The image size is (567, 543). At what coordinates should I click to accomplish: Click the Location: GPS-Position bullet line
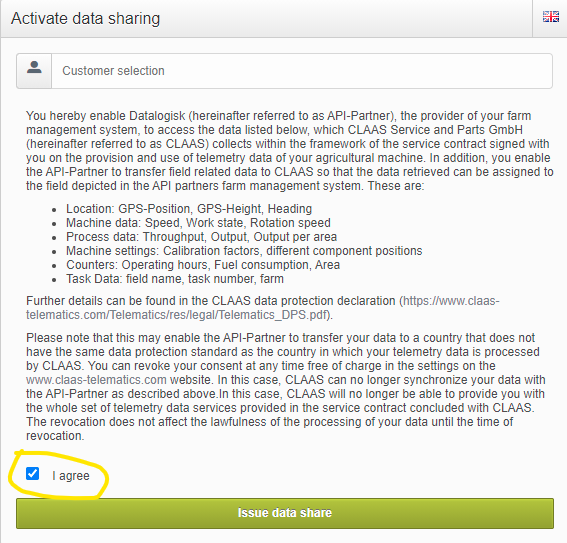click(189, 209)
